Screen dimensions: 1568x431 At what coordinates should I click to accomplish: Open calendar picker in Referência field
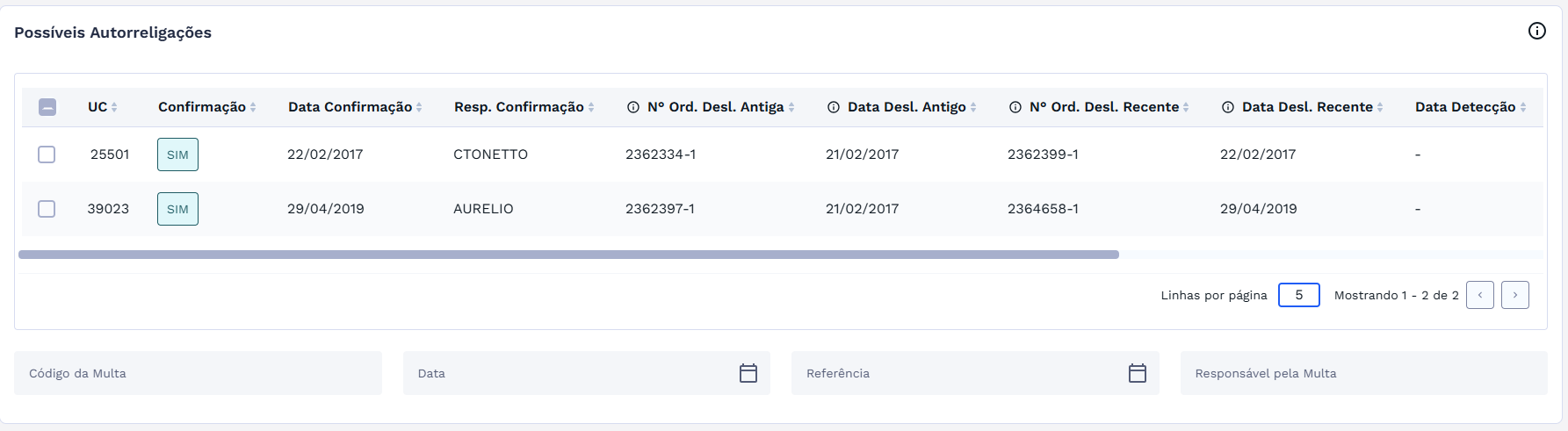(1137, 373)
